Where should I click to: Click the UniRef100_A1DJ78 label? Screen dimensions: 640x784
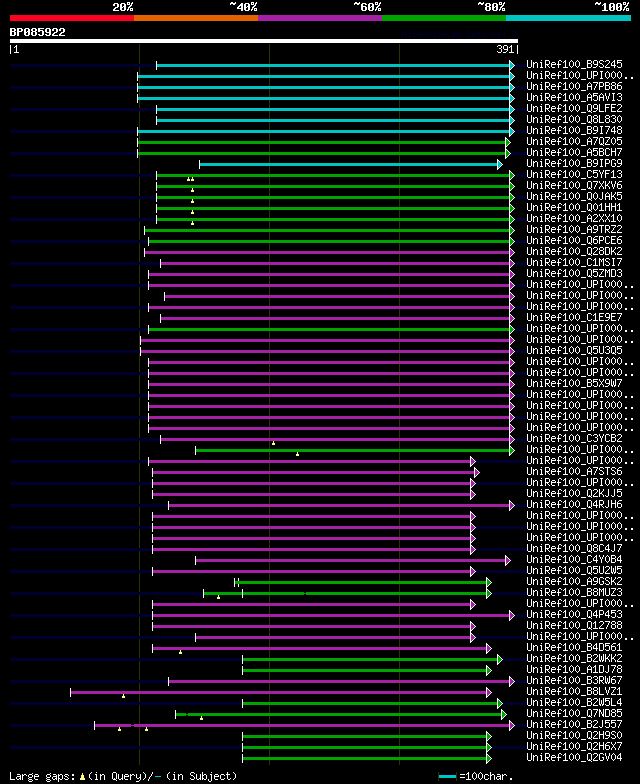click(x=574, y=670)
